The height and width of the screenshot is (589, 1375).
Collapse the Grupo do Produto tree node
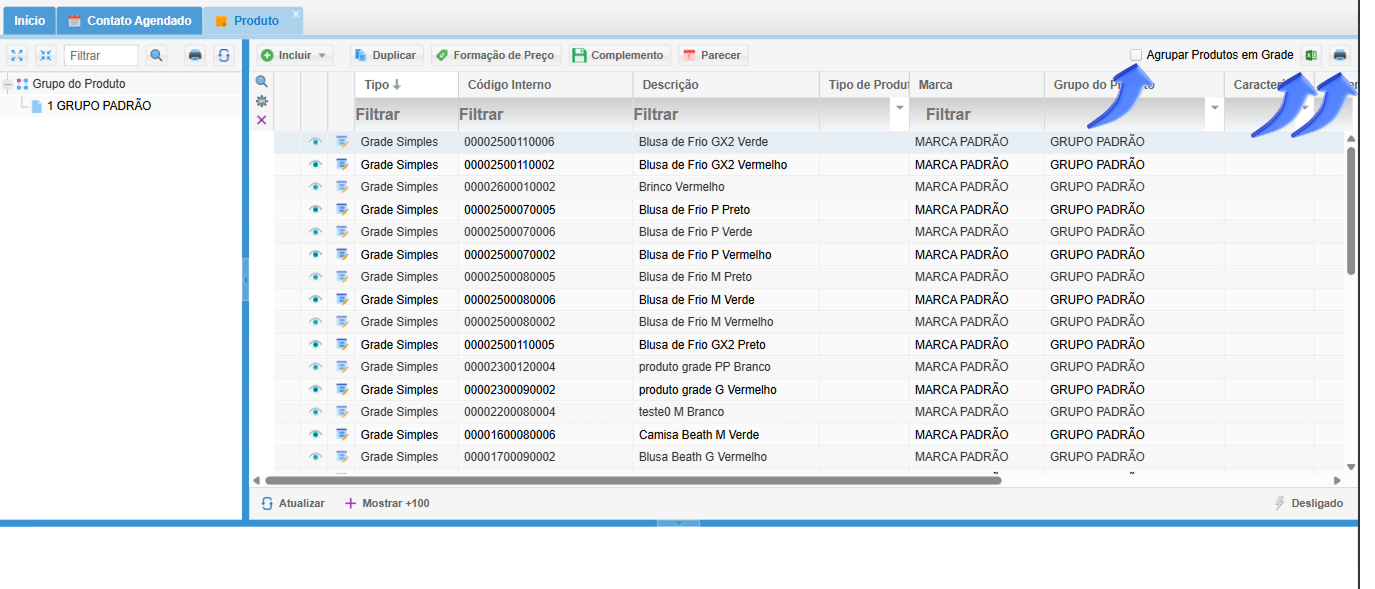(x=8, y=84)
